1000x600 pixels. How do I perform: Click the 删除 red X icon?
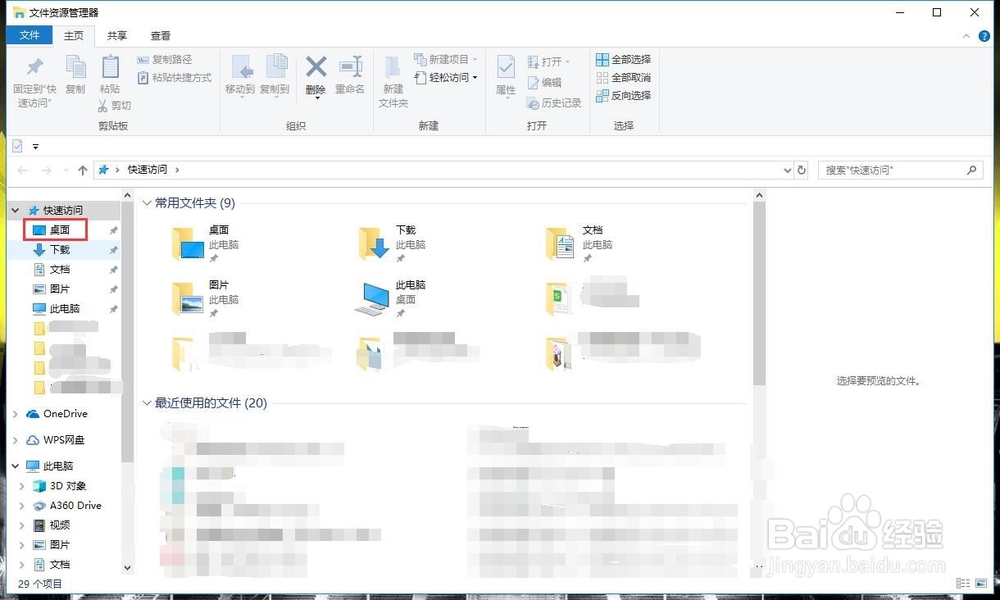click(316, 66)
